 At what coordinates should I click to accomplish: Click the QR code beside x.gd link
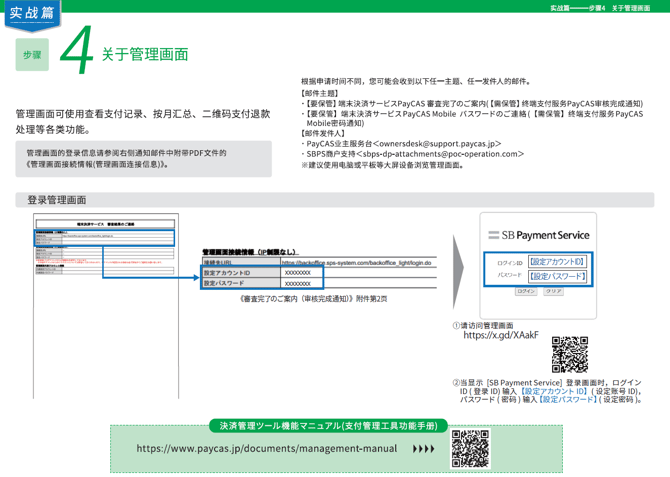coord(570,352)
